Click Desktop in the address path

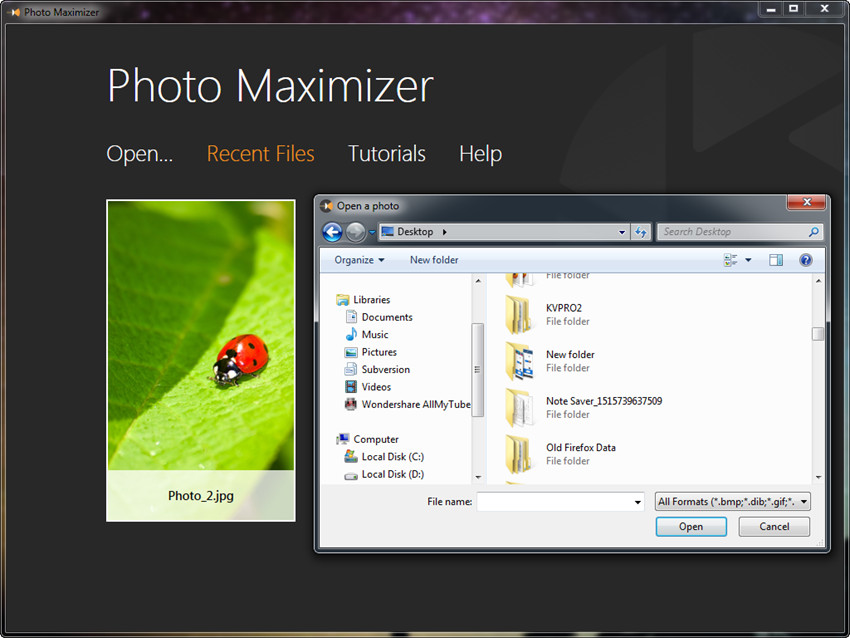click(415, 232)
